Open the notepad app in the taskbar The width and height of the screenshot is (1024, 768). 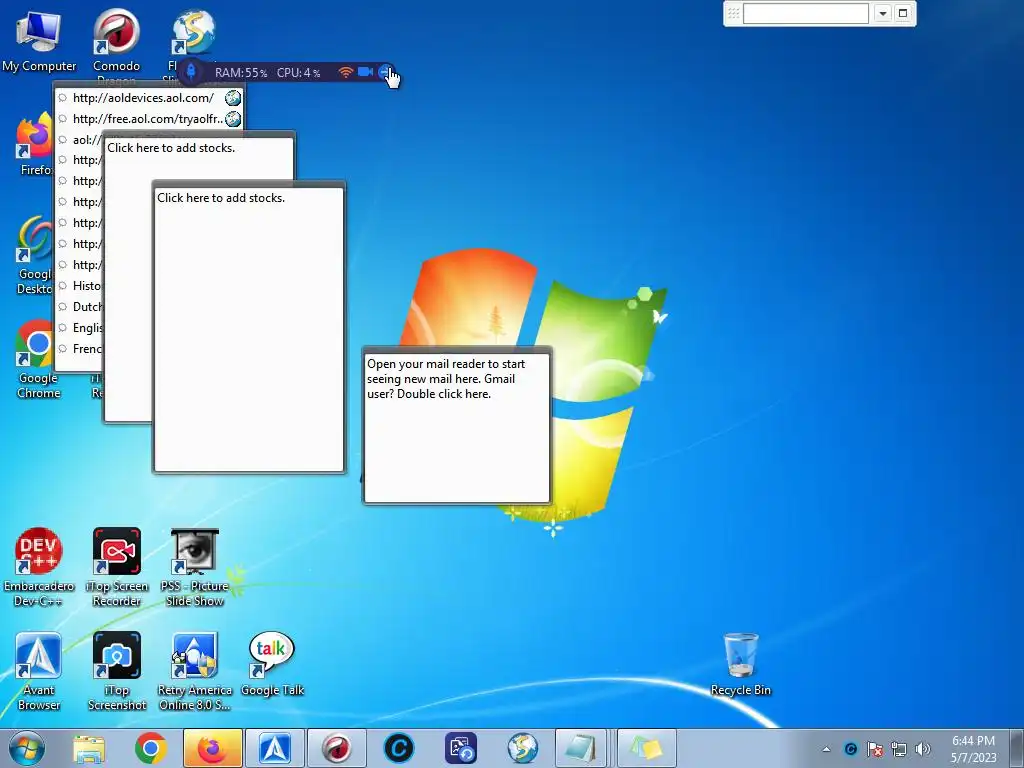581,748
